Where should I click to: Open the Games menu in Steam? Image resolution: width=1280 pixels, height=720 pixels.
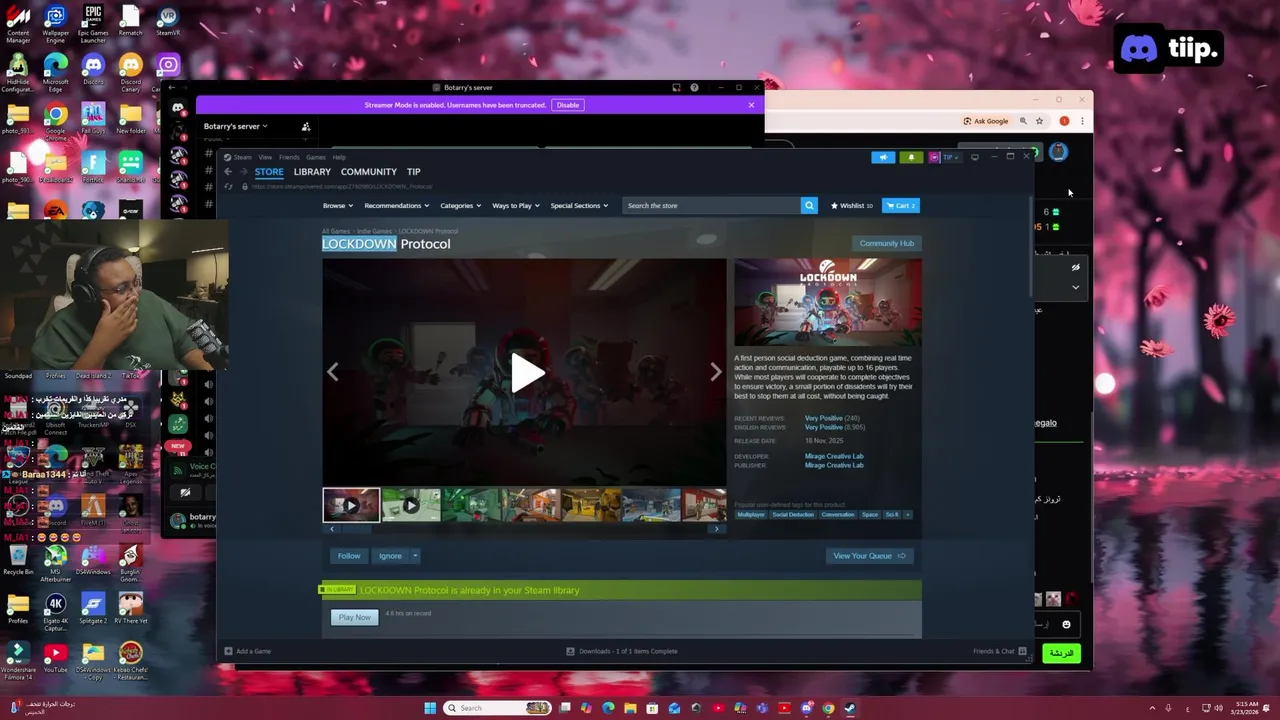[x=316, y=157]
